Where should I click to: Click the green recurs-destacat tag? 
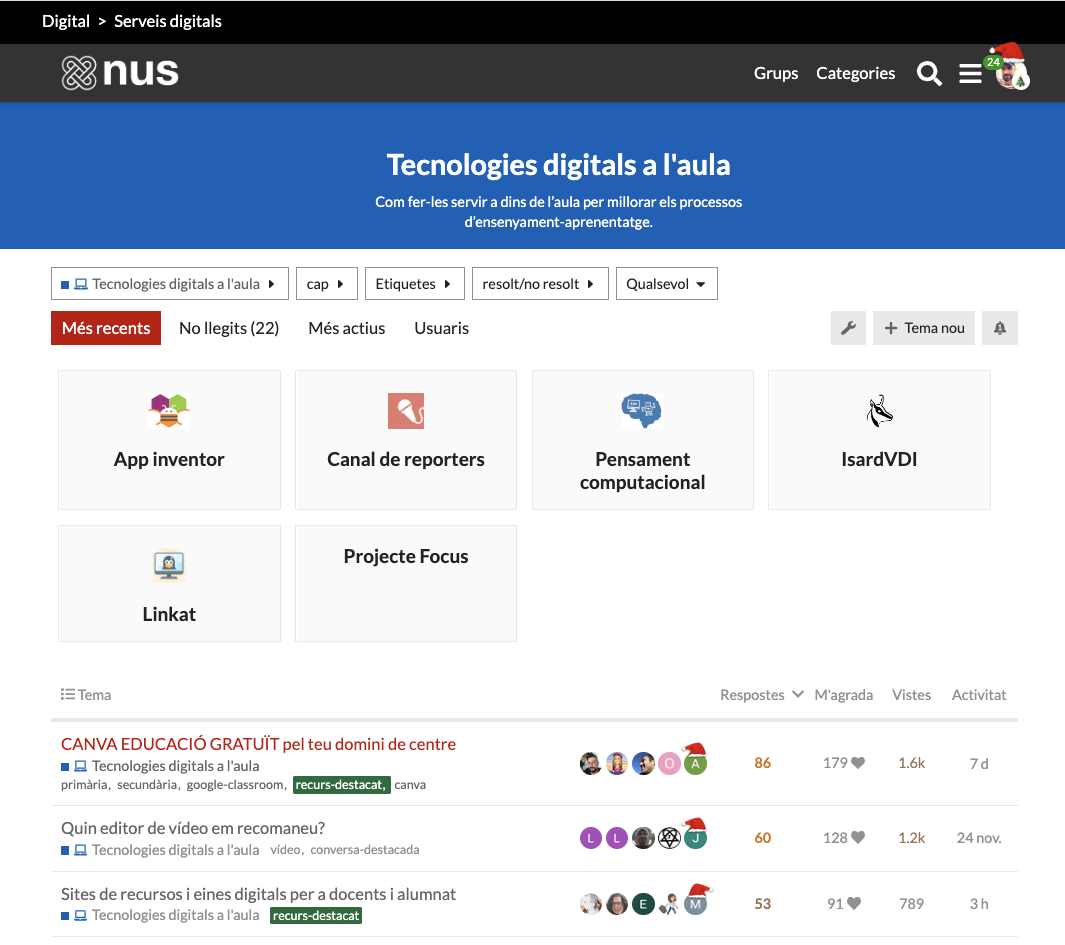coord(341,785)
